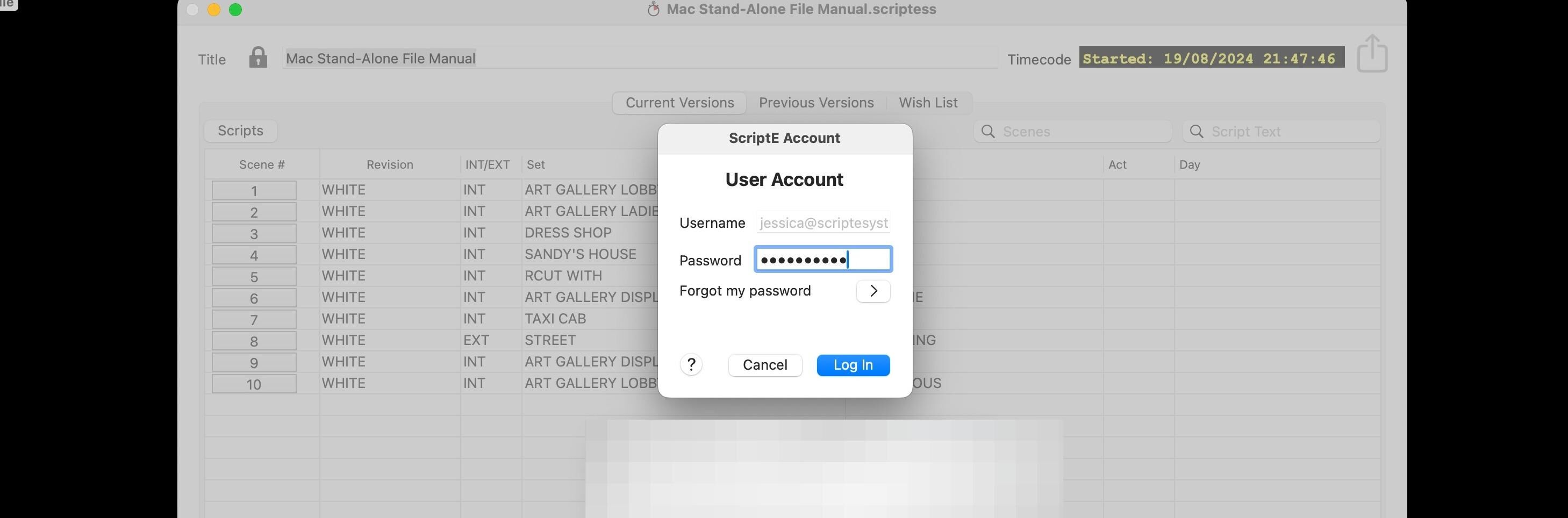This screenshot has height=518, width=1568.
Task: Click the 'Forgot my password' text
Action: click(745, 291)
